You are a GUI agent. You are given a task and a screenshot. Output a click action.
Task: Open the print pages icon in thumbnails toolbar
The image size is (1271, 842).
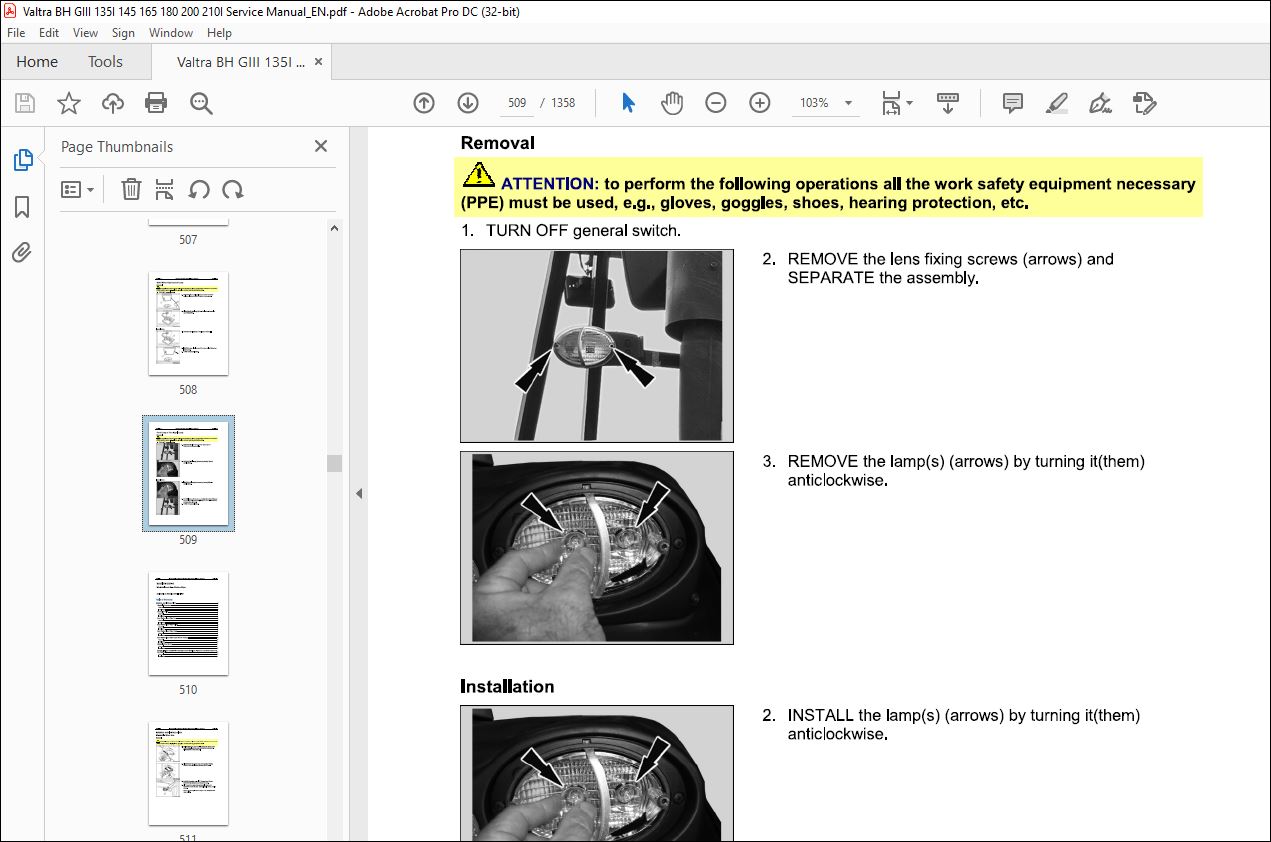click(165, 189)
